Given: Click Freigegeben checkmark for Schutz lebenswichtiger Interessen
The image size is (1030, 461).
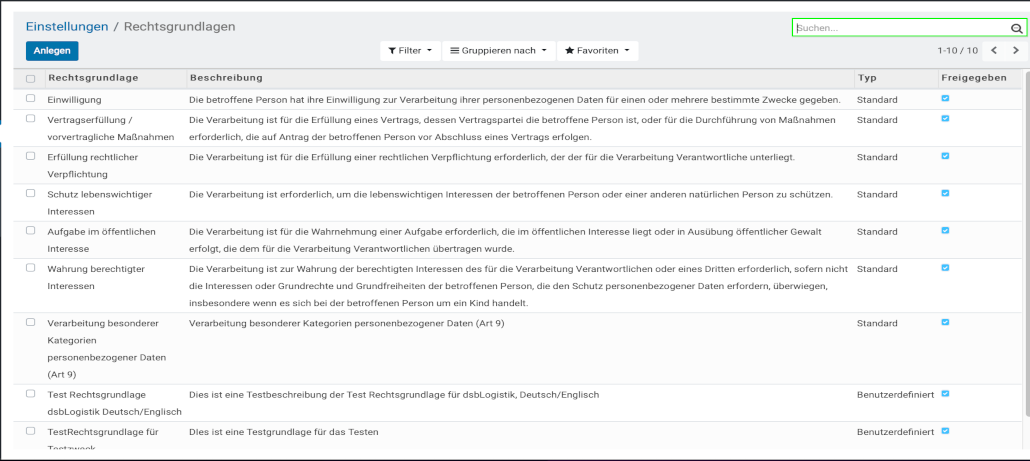Looking at the screenshot, I should (x=945, y=192).
